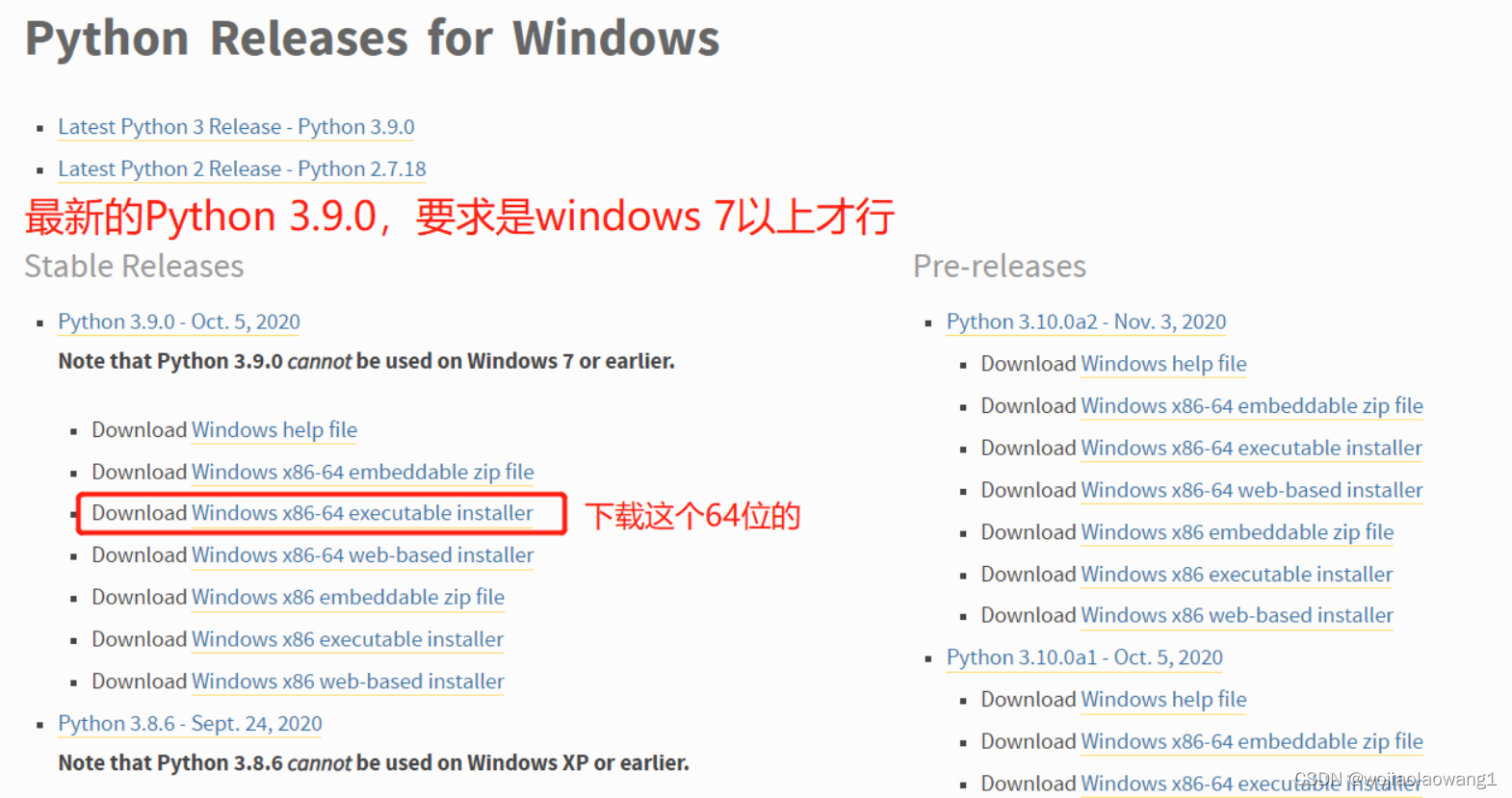Download 3.10.0a2 Windows x86 web-based installer
The width and height of the screenshot is (1512, 798).
click(x=1237, y=615)
